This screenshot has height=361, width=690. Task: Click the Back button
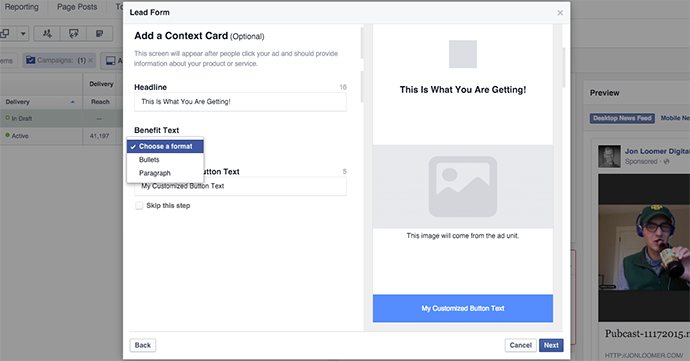tap(143, 345)
